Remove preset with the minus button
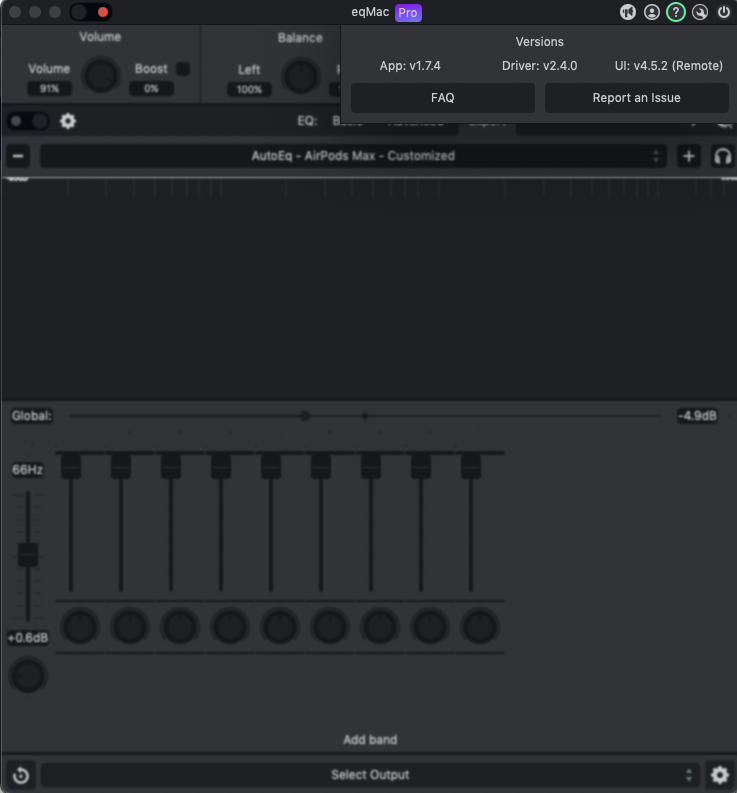Screen dimensions: 737x793 (18, 156)
